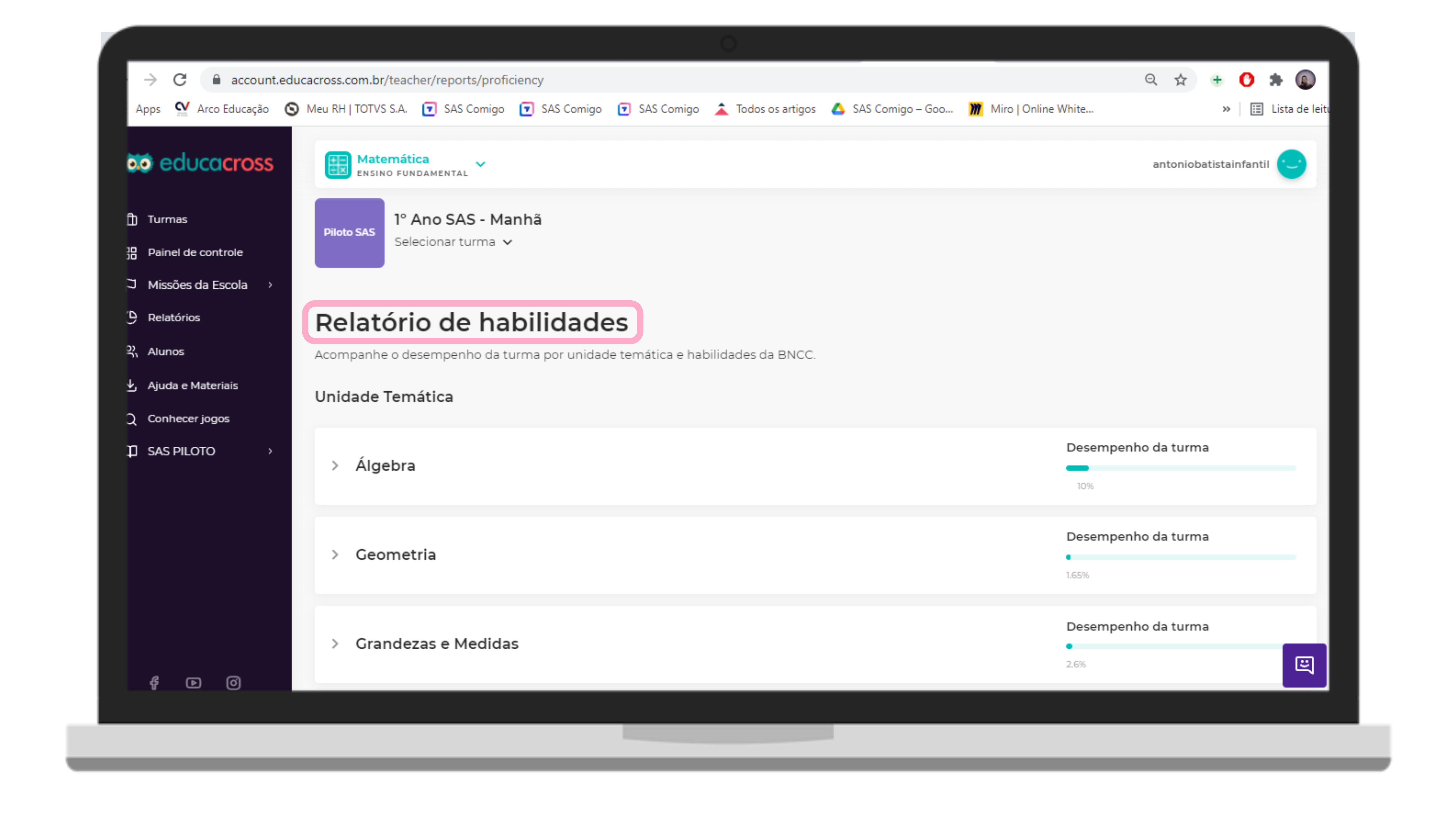
Task: Open the red Opera extension icon
Action: 1246,80
